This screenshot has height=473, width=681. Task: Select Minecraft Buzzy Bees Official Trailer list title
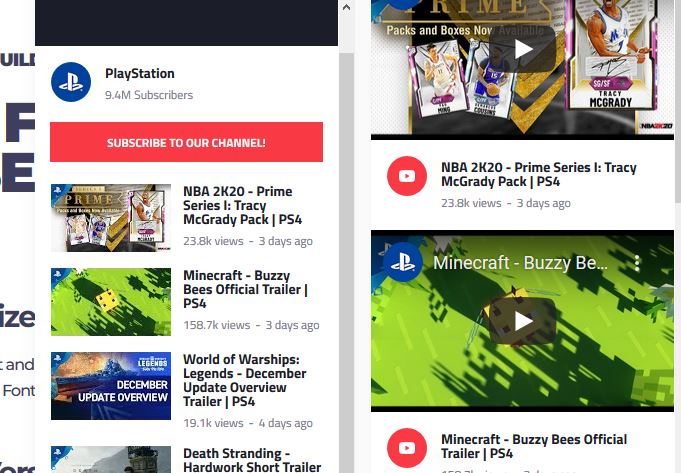pos(245,289)
